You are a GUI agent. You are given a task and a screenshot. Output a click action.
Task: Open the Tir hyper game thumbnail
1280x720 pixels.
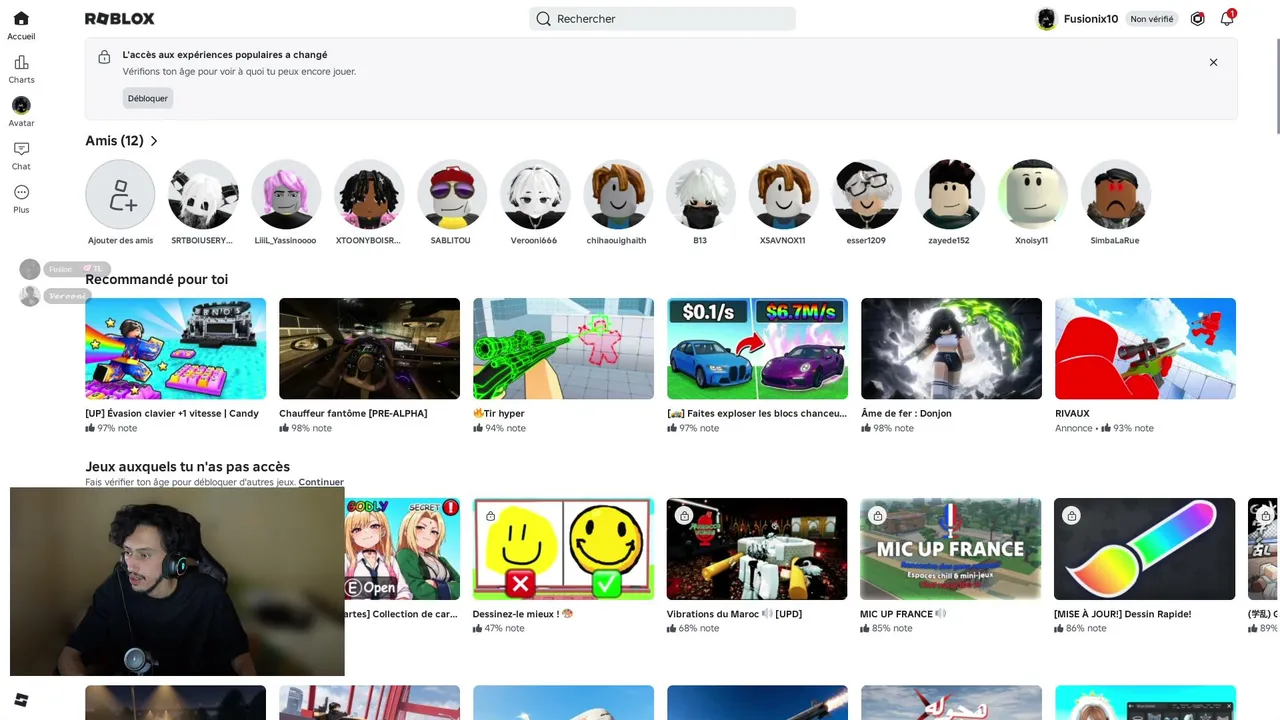564,349
